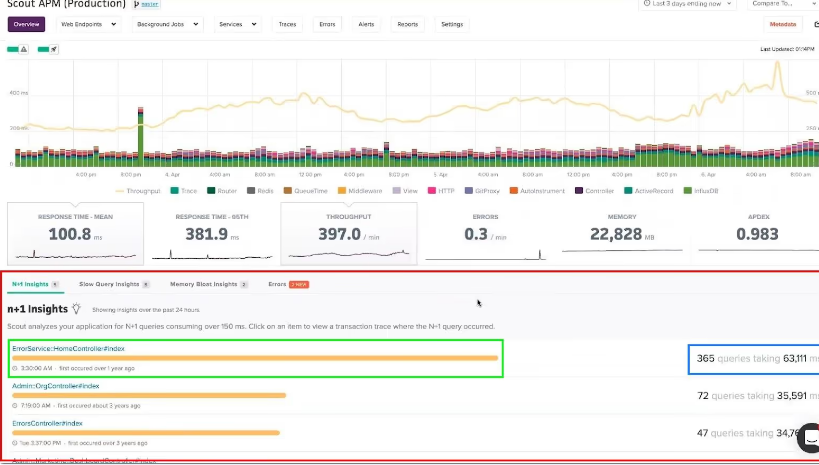
Task: Switch to the Memory Bloat Insights tab
Action: coord(208,284)
